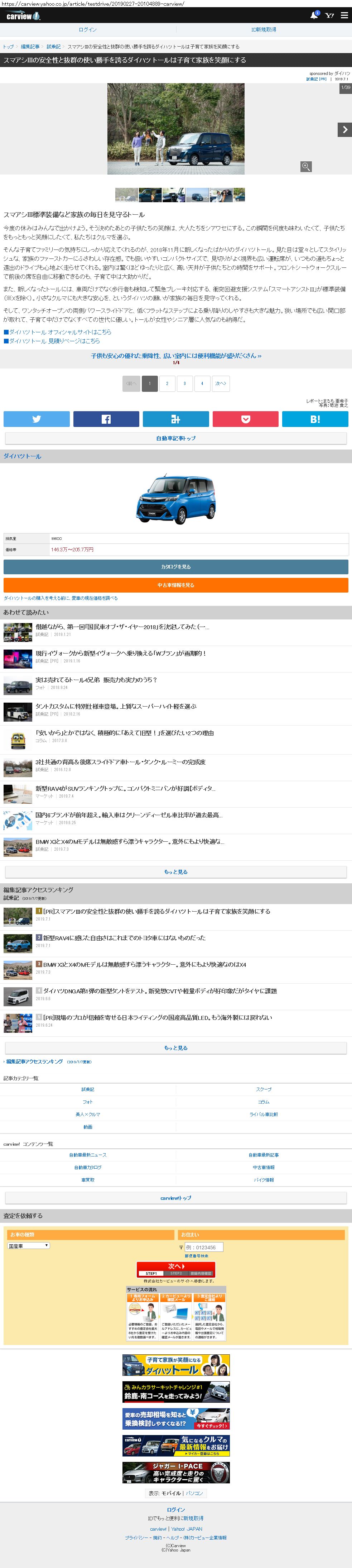This screenshot has width=352, height=1568.
Task: Open the hamburger menu icon
Action: click(344, 15)
